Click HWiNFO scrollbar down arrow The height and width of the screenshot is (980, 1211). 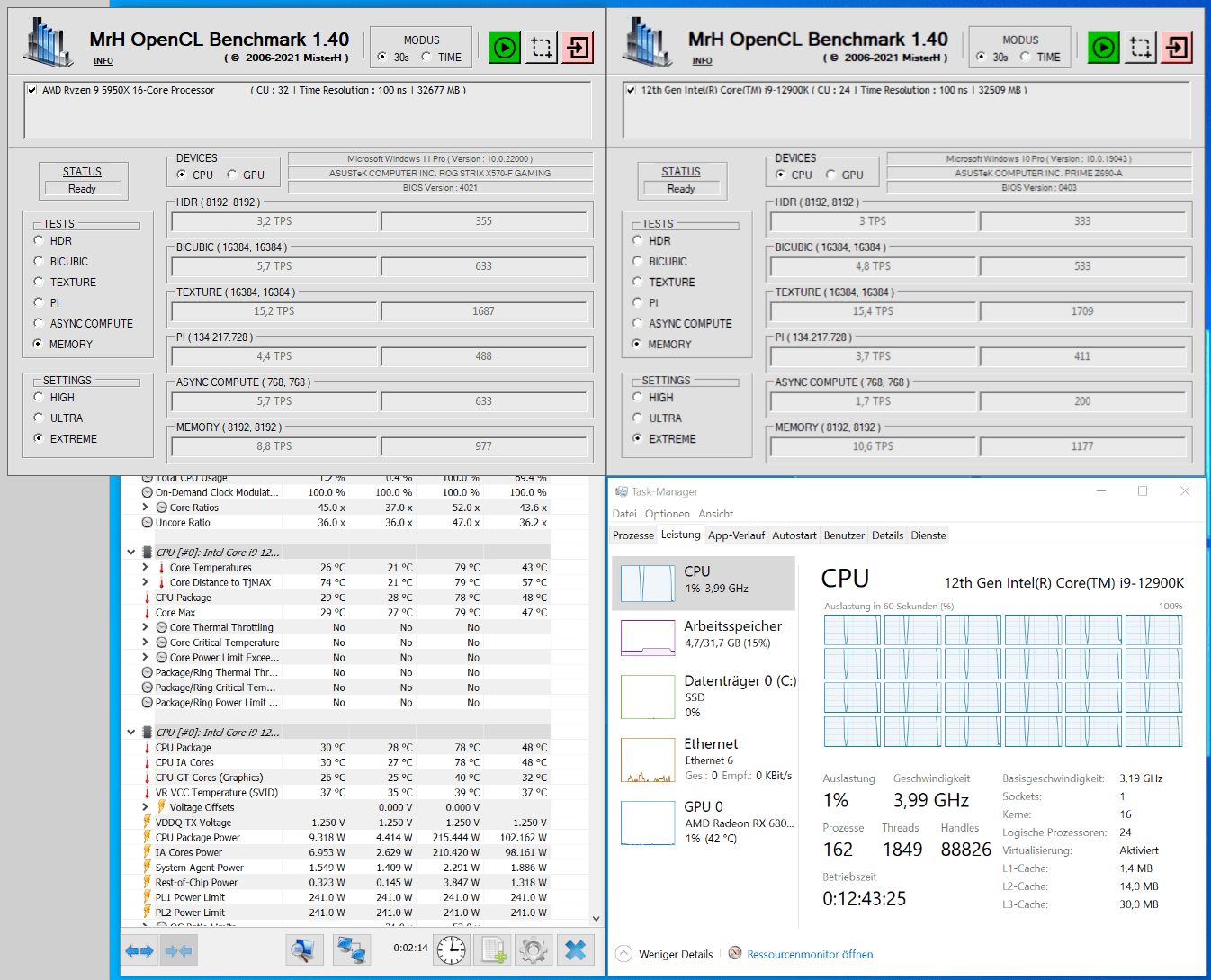pos(596,919)
